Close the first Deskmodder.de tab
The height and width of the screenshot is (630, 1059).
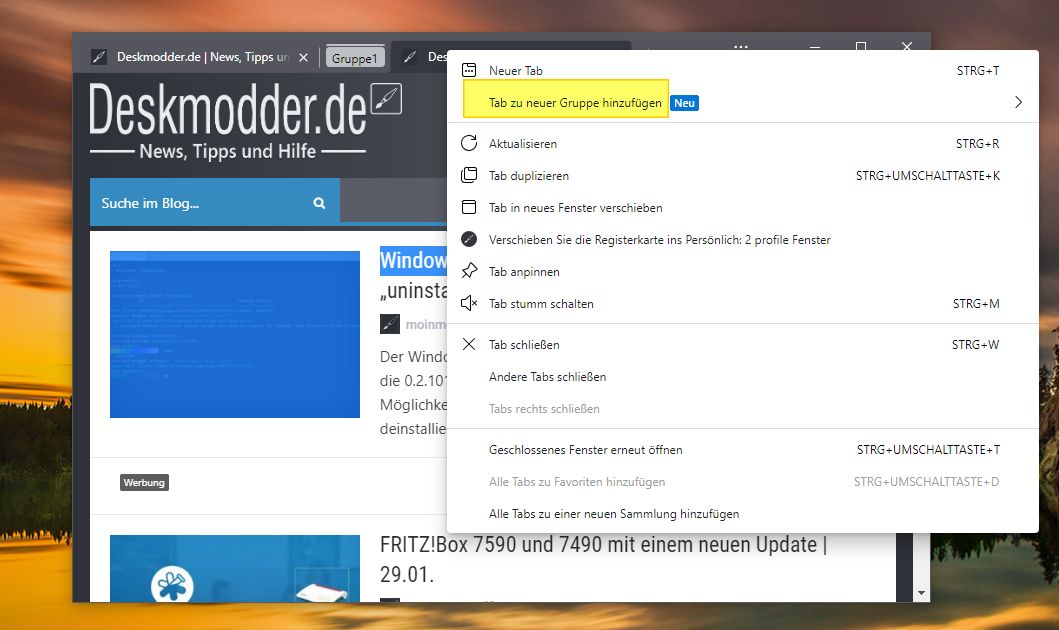pos(303,57)
